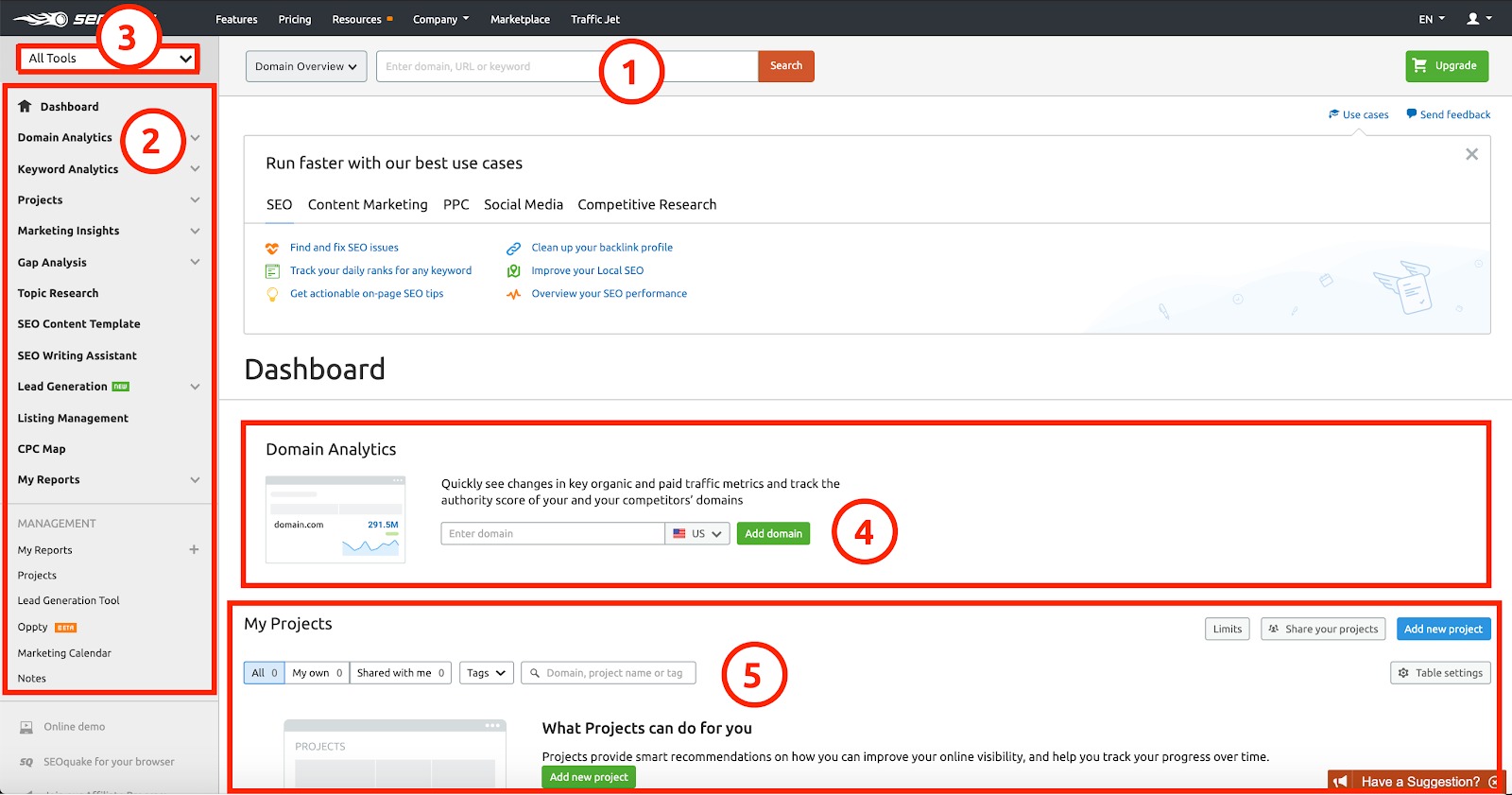Open SEO Content Template in sidebar
This screenshot has width=1512, height=795.
pyautogui.click(x=78, y=324)
